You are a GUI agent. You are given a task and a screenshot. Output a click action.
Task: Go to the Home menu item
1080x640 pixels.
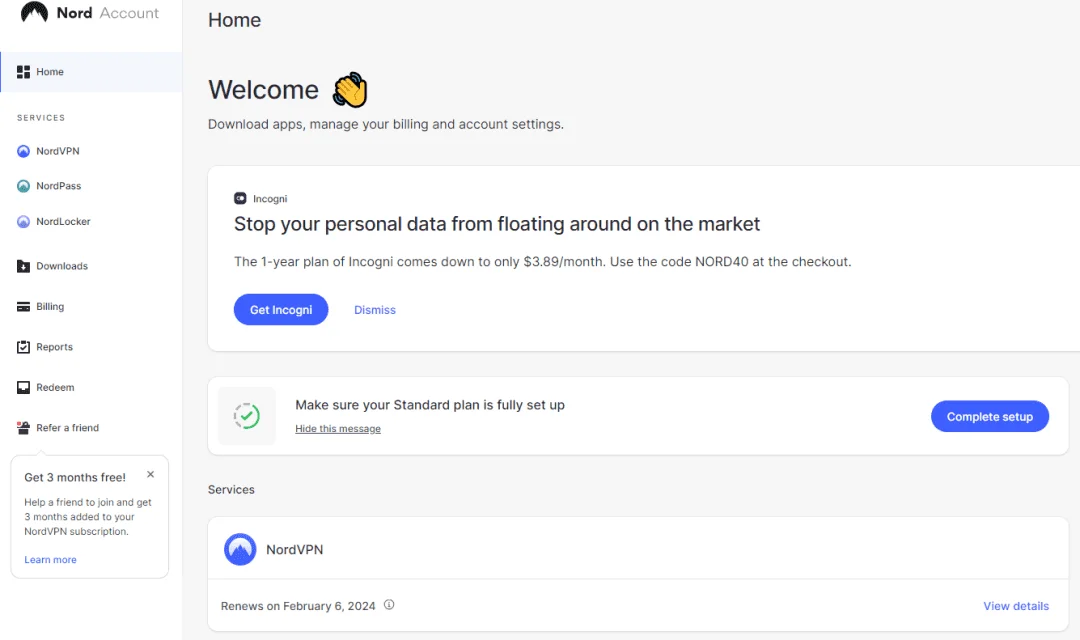91,72
